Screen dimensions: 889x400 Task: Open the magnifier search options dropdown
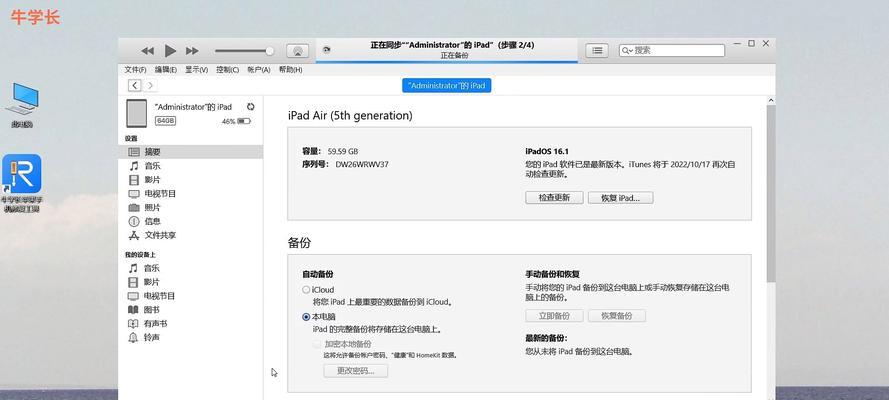coord(627,50)
